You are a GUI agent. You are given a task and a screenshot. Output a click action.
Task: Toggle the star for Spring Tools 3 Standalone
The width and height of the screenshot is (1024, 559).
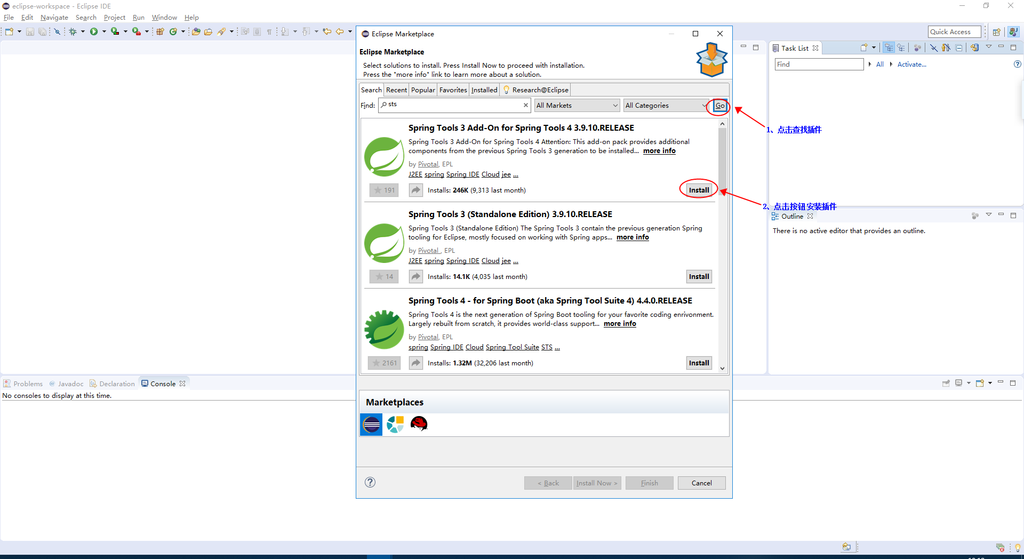point(384,277)
